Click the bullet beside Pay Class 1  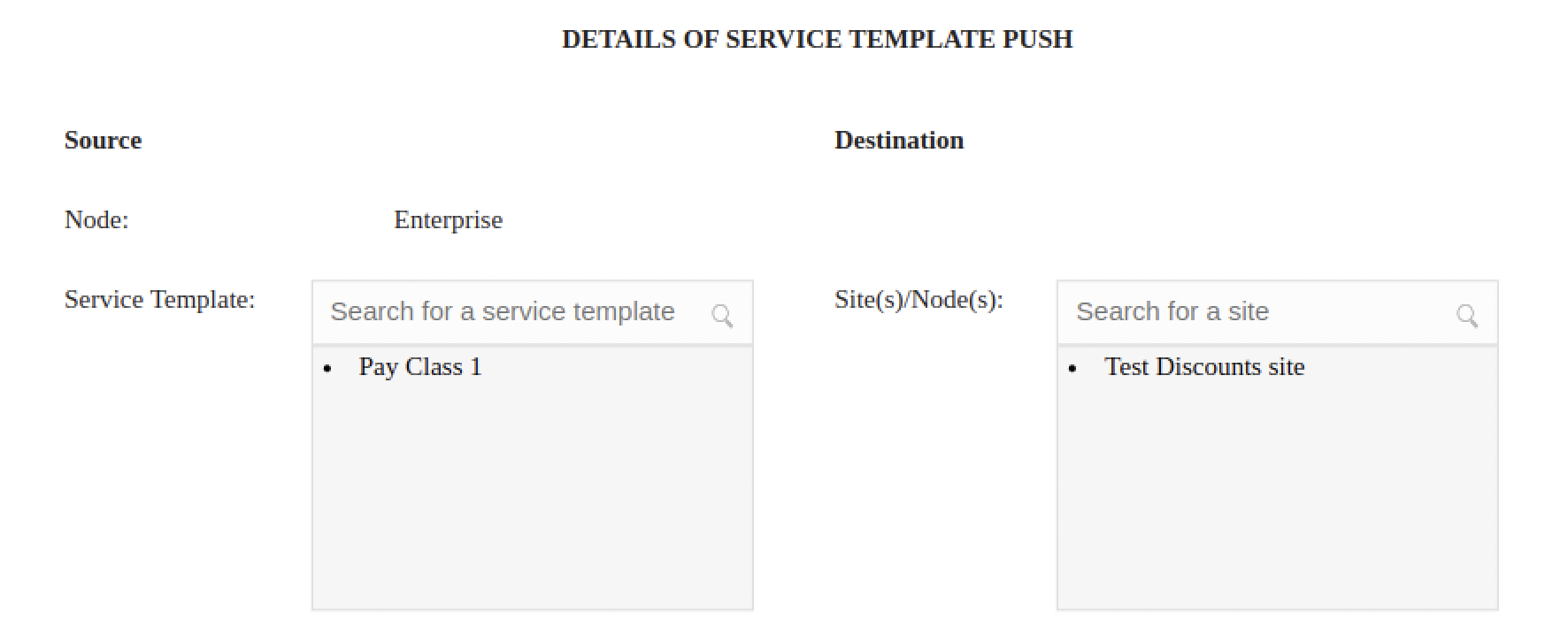(327, 369)
